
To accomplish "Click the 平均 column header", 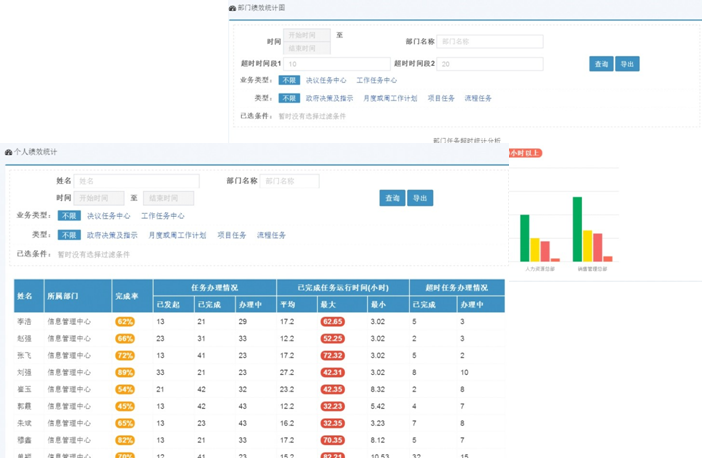I will click(x=297, y=305).
